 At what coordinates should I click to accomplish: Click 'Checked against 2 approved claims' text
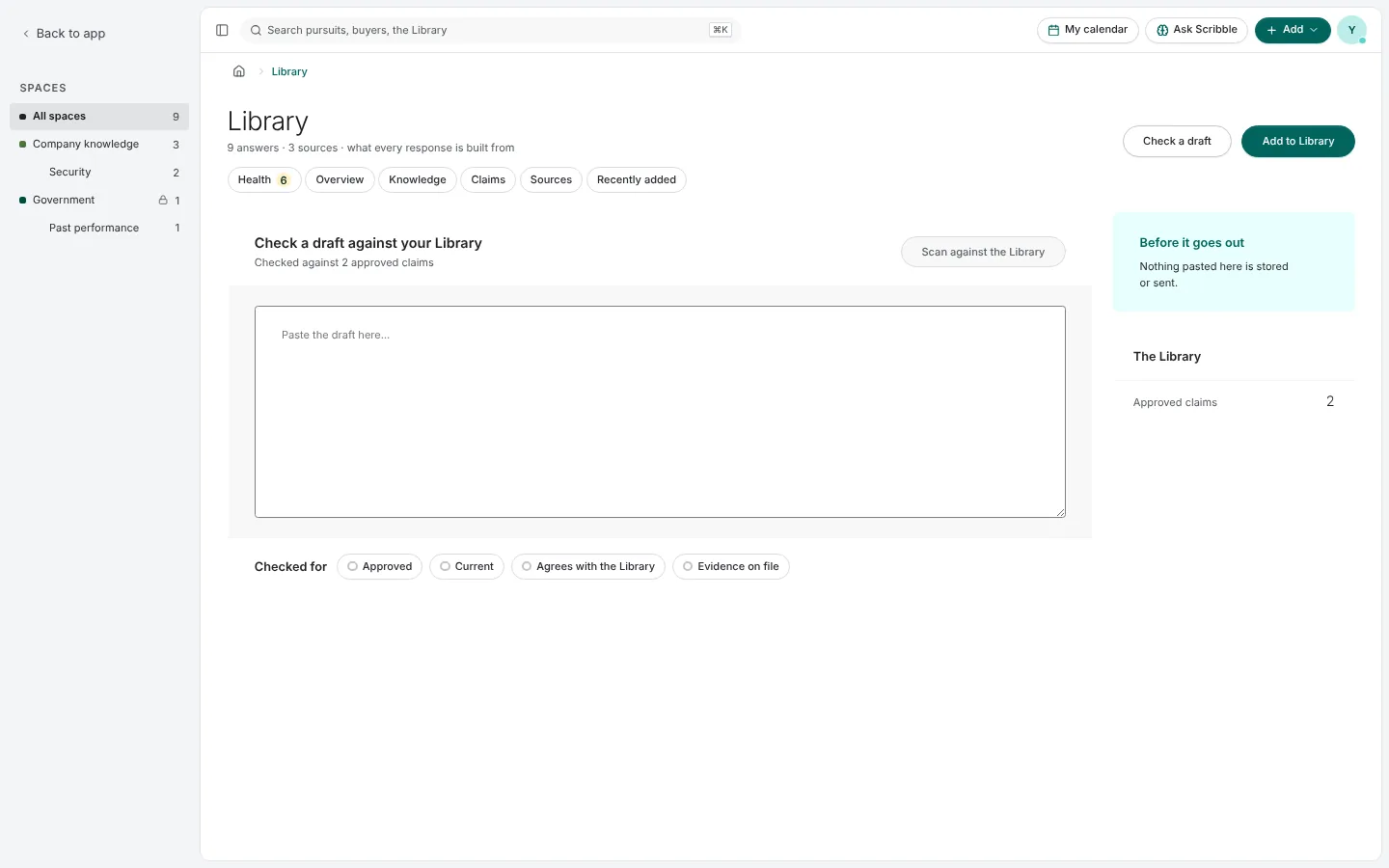click(344, 263)
